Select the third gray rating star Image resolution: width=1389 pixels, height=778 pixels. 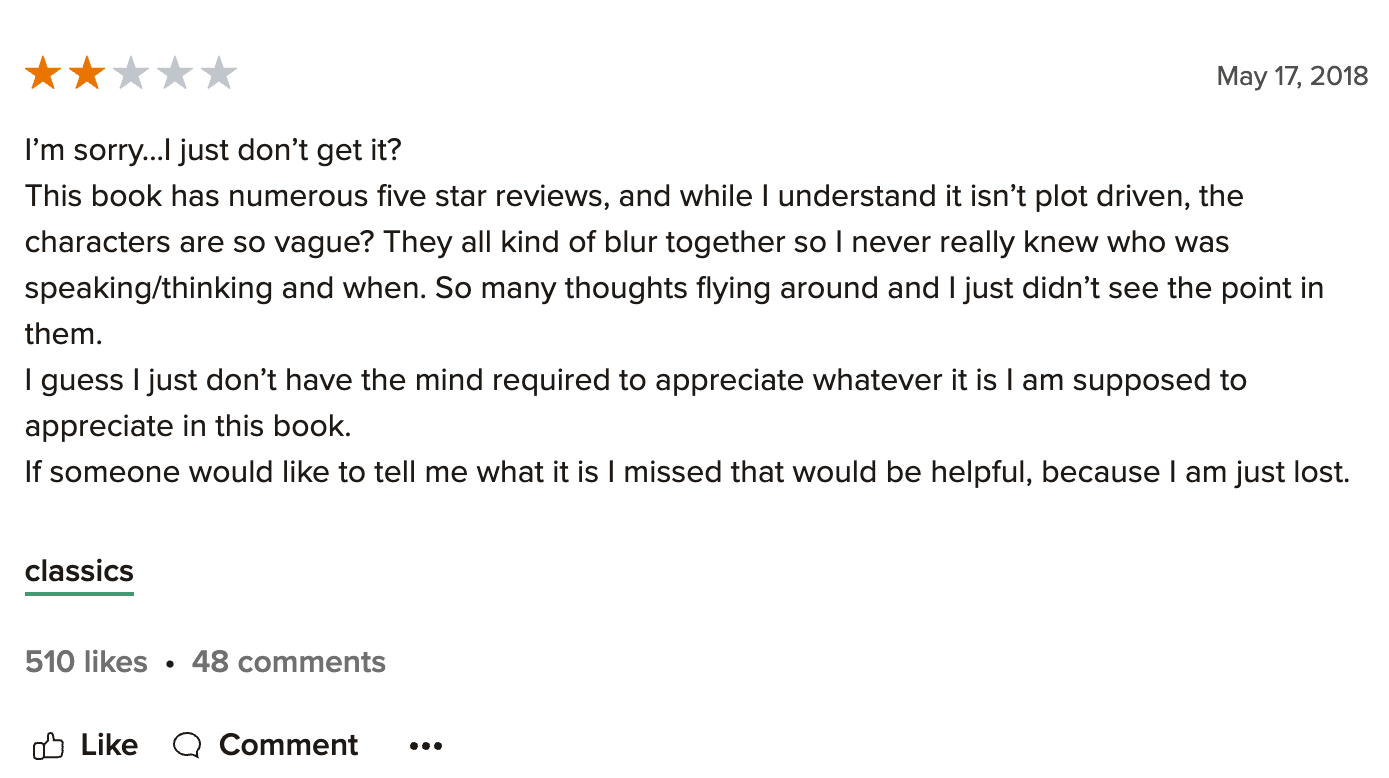131,75
